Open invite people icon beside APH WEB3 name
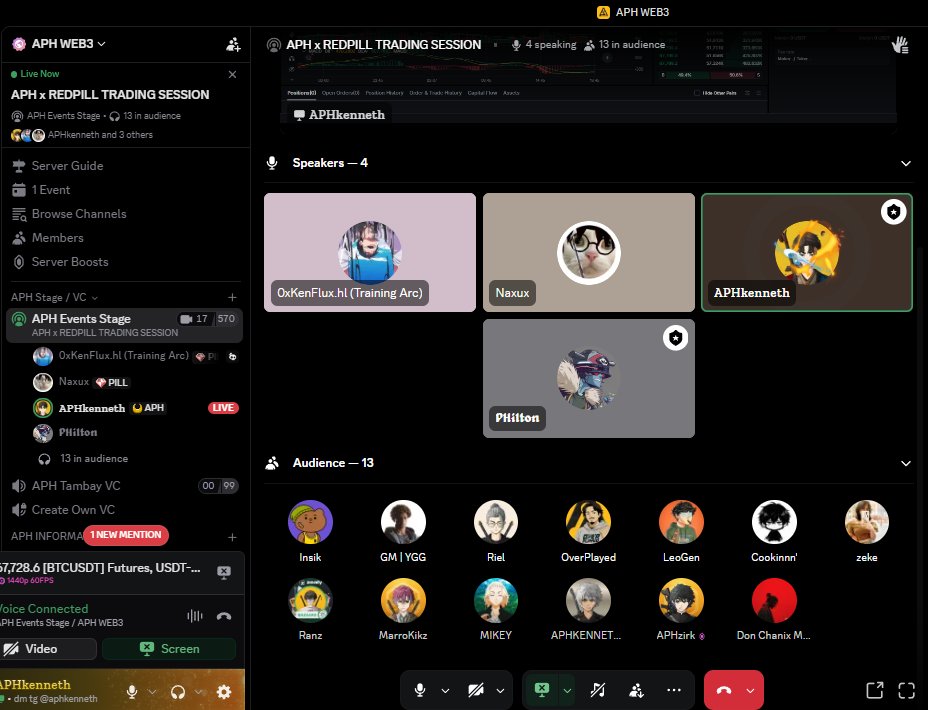This screenshot has height=710, width=928. [x=233, y=44]
